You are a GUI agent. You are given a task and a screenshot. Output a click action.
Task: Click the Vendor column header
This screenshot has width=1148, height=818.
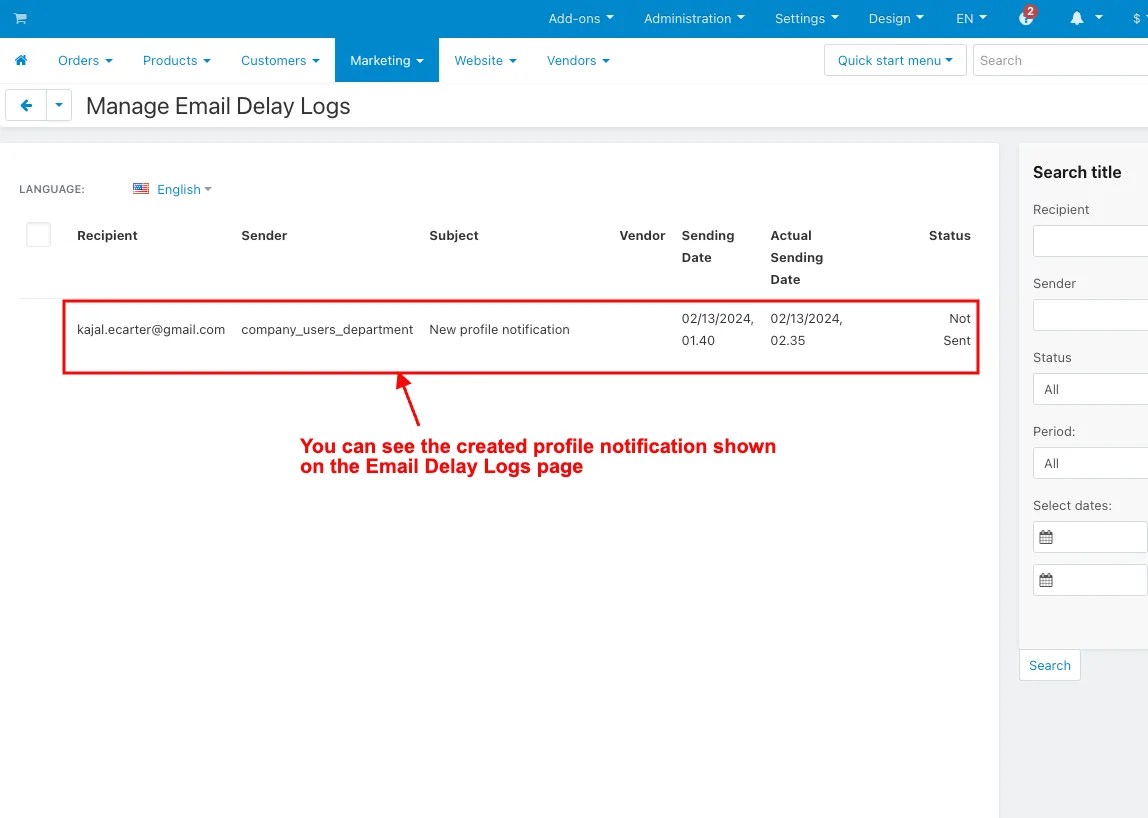642,235
